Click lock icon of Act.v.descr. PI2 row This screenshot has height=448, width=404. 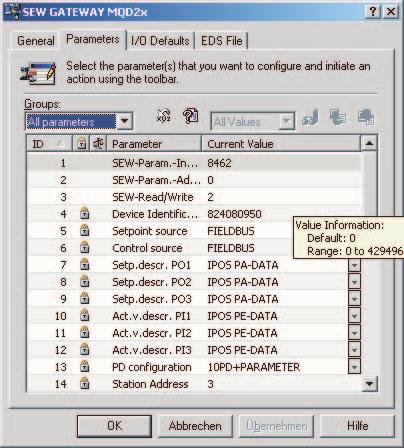(85, 332)
